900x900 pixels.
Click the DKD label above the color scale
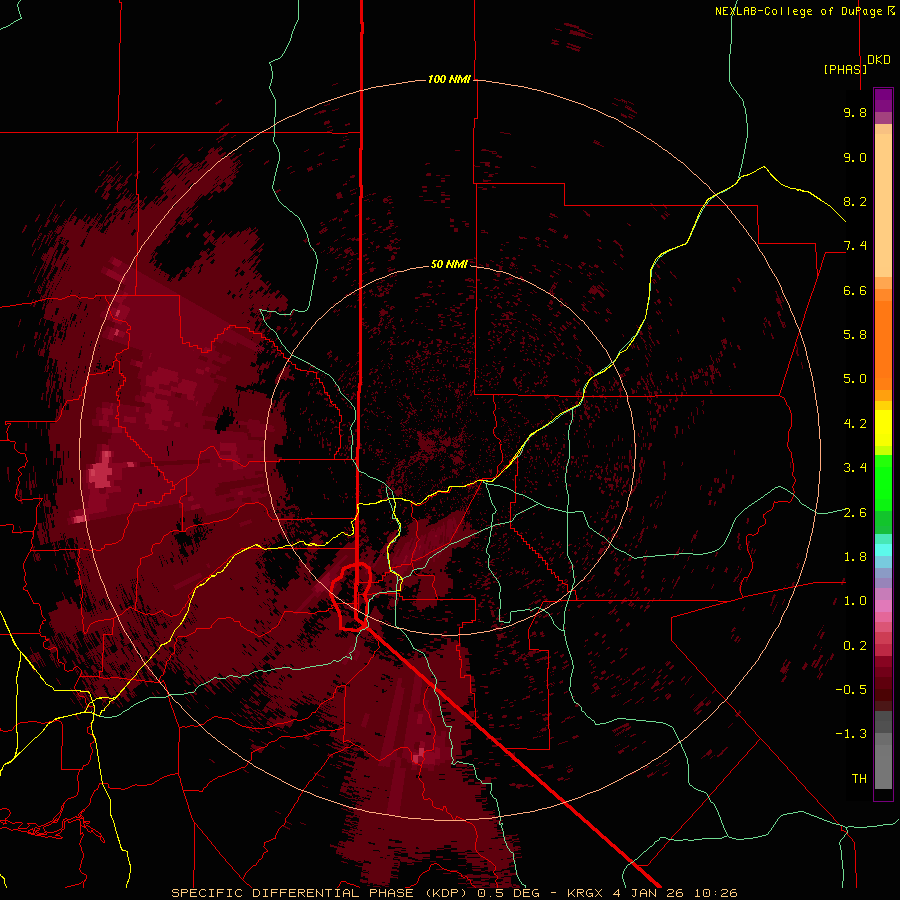coord(879,60)
